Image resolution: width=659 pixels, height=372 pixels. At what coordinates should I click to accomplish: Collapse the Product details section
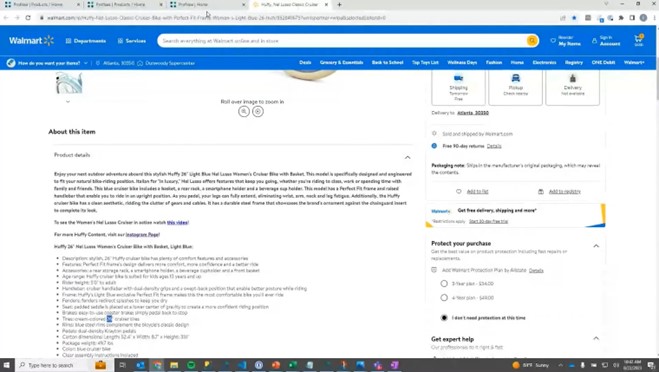tap(407, 157)
